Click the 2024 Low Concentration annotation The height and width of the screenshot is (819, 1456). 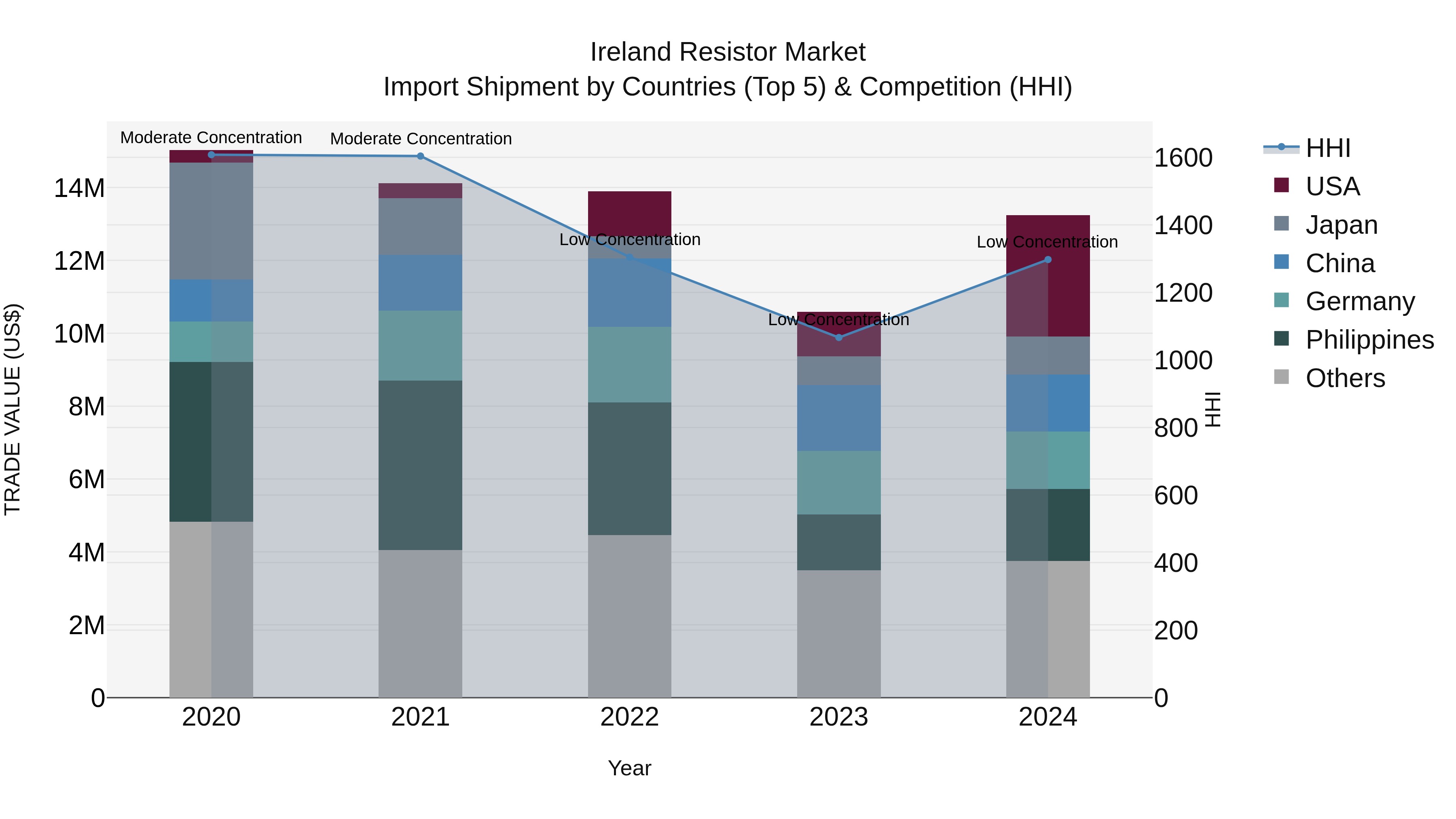pos(1048,242)
